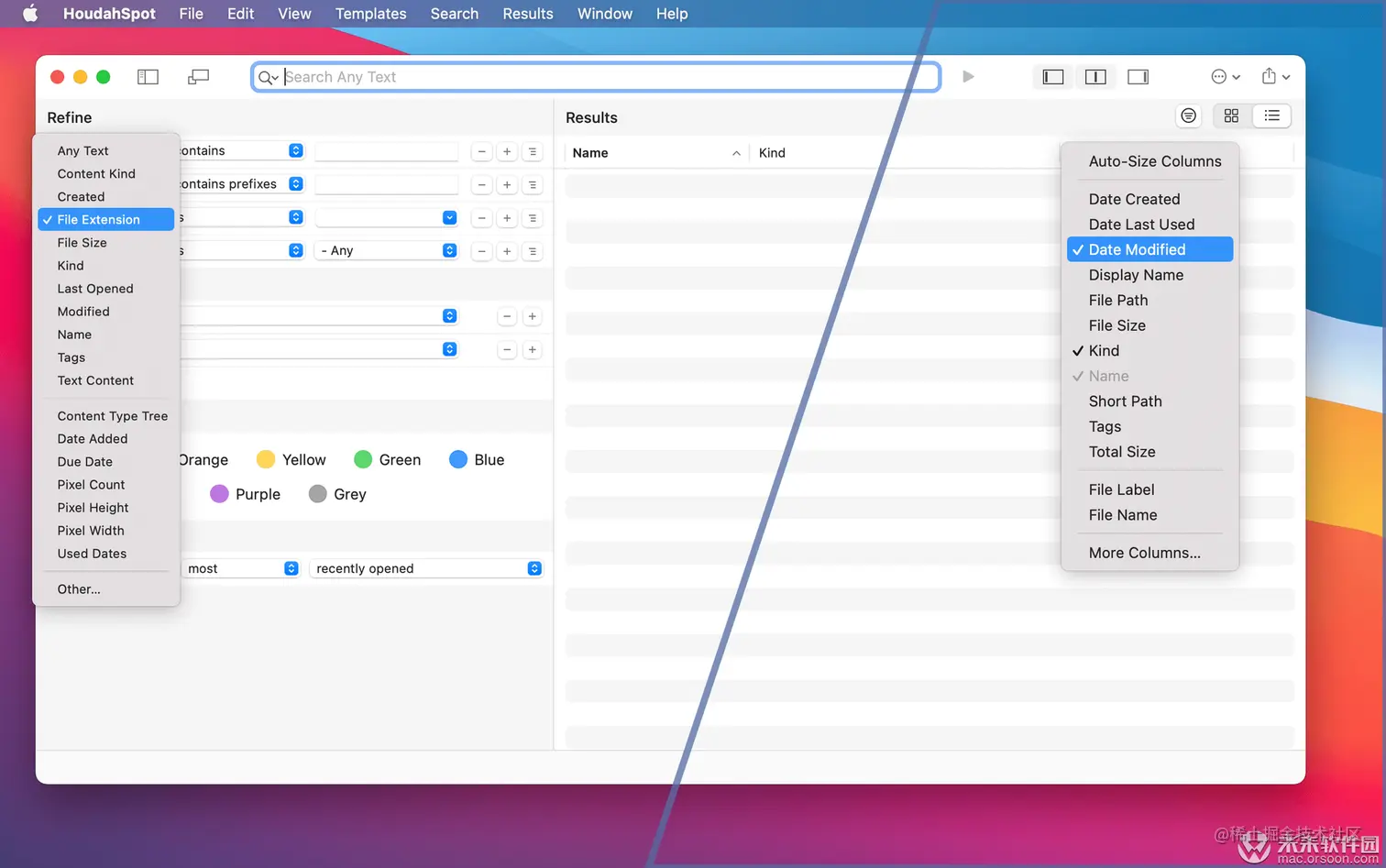Select the Green tag color

tap(388, 459)
